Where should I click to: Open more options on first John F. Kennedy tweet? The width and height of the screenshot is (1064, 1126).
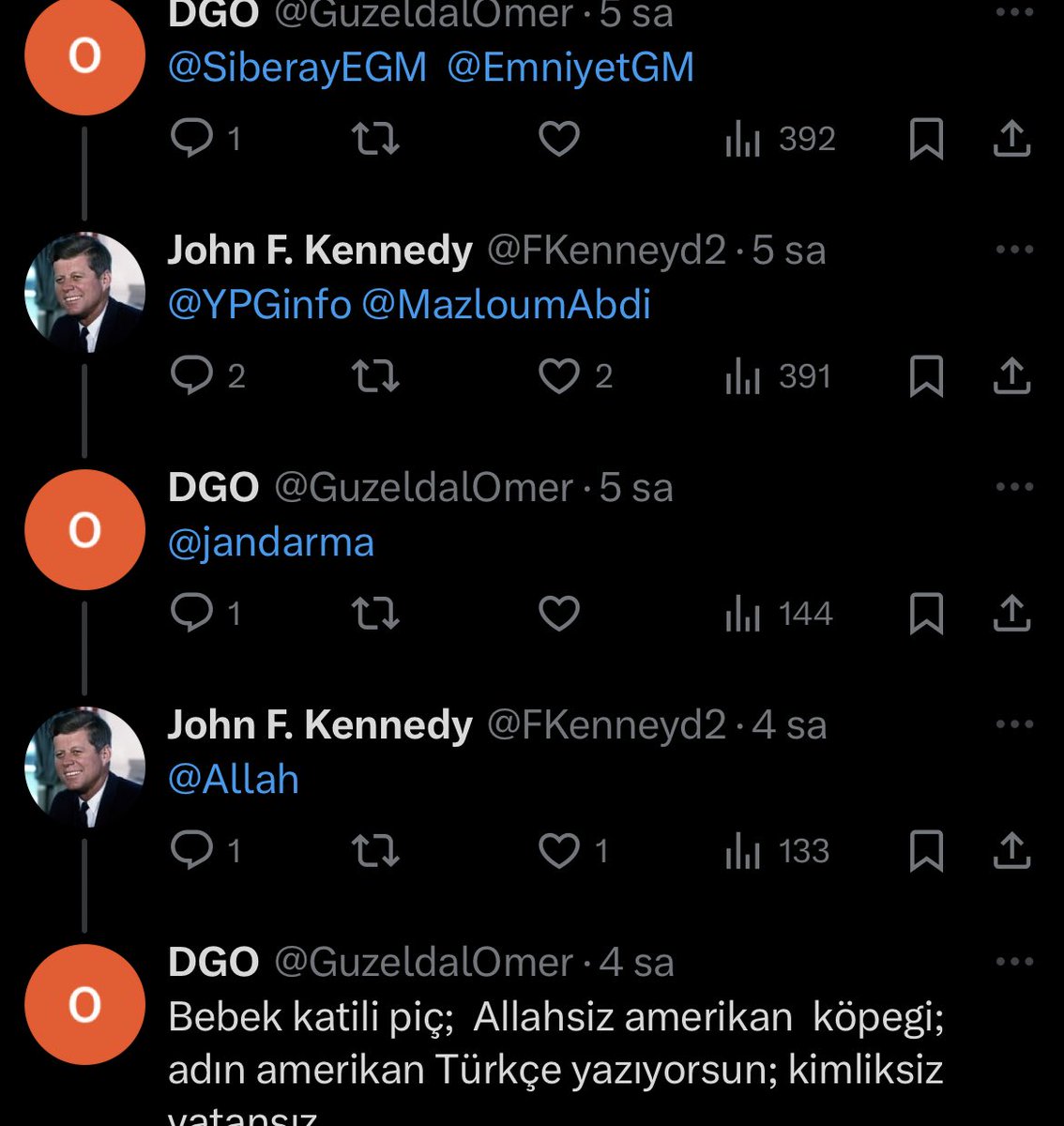(1014, 250)
